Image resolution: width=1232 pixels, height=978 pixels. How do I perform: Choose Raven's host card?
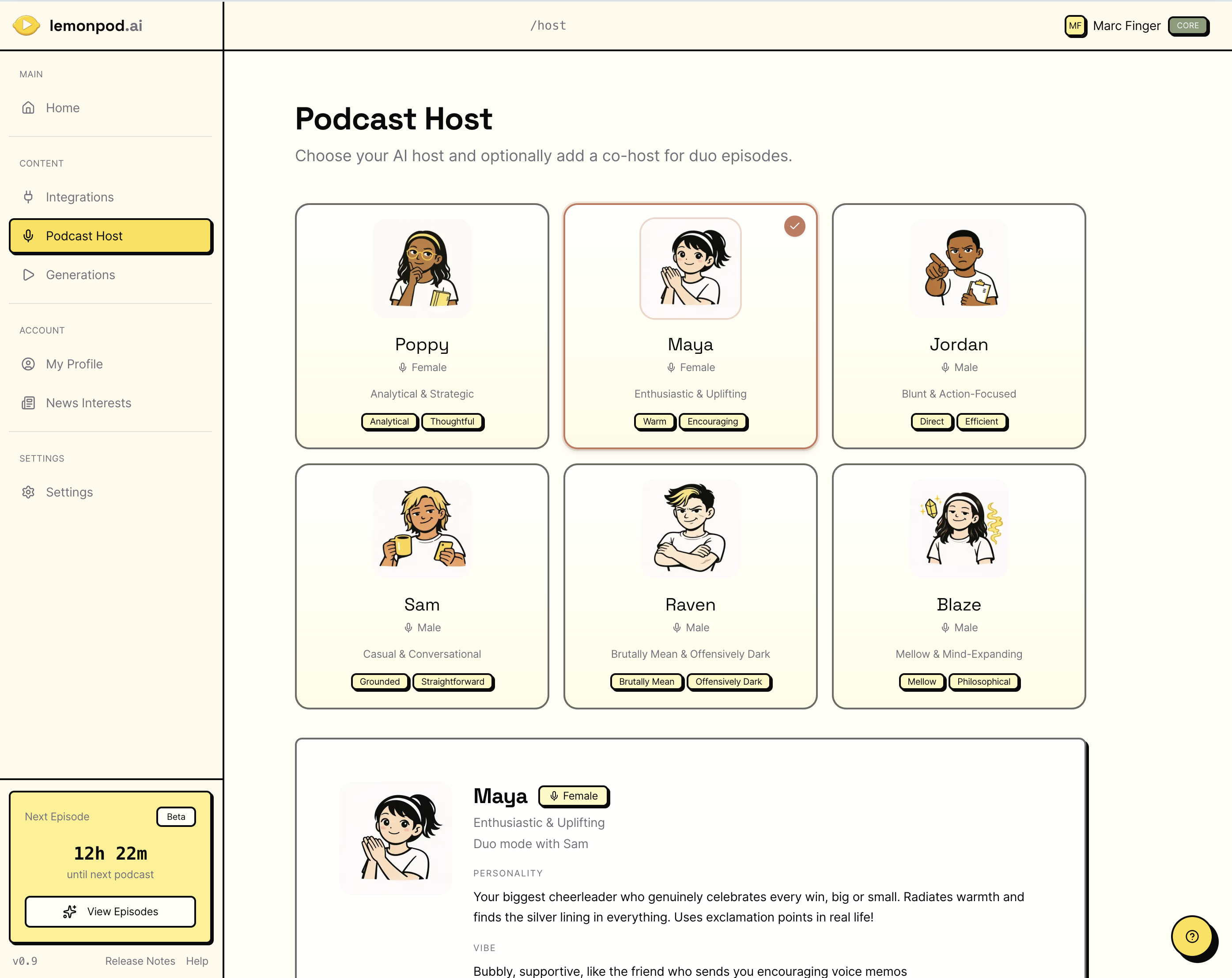pos(690,586)
